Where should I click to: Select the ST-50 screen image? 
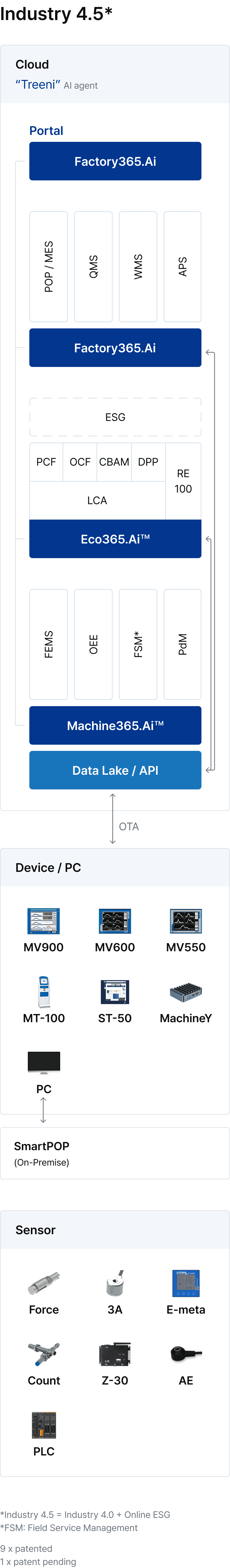115,992
